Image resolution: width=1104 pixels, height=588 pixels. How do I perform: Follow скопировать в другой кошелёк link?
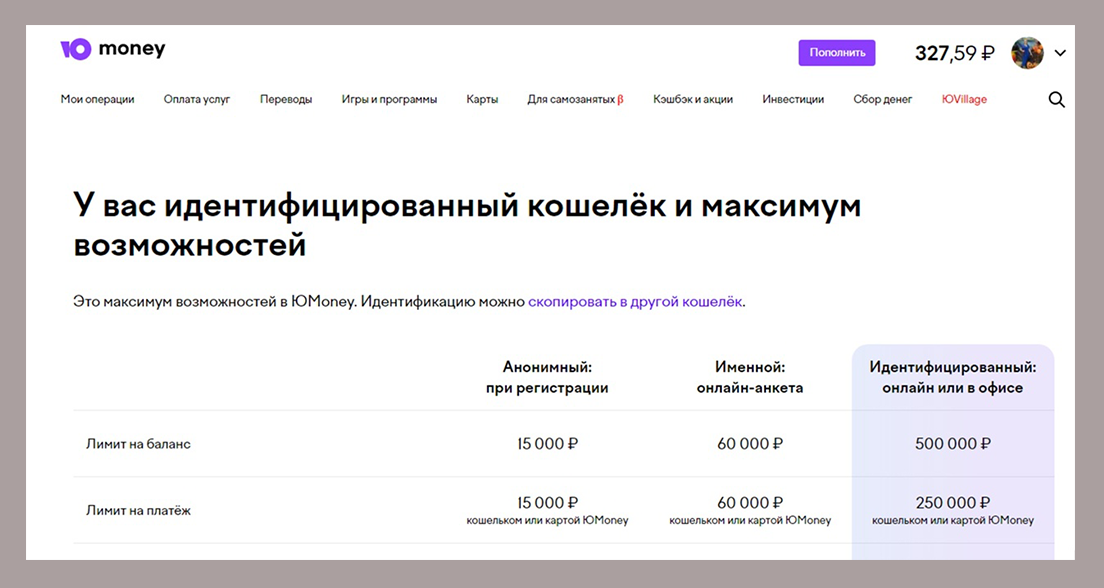[635, 301]
